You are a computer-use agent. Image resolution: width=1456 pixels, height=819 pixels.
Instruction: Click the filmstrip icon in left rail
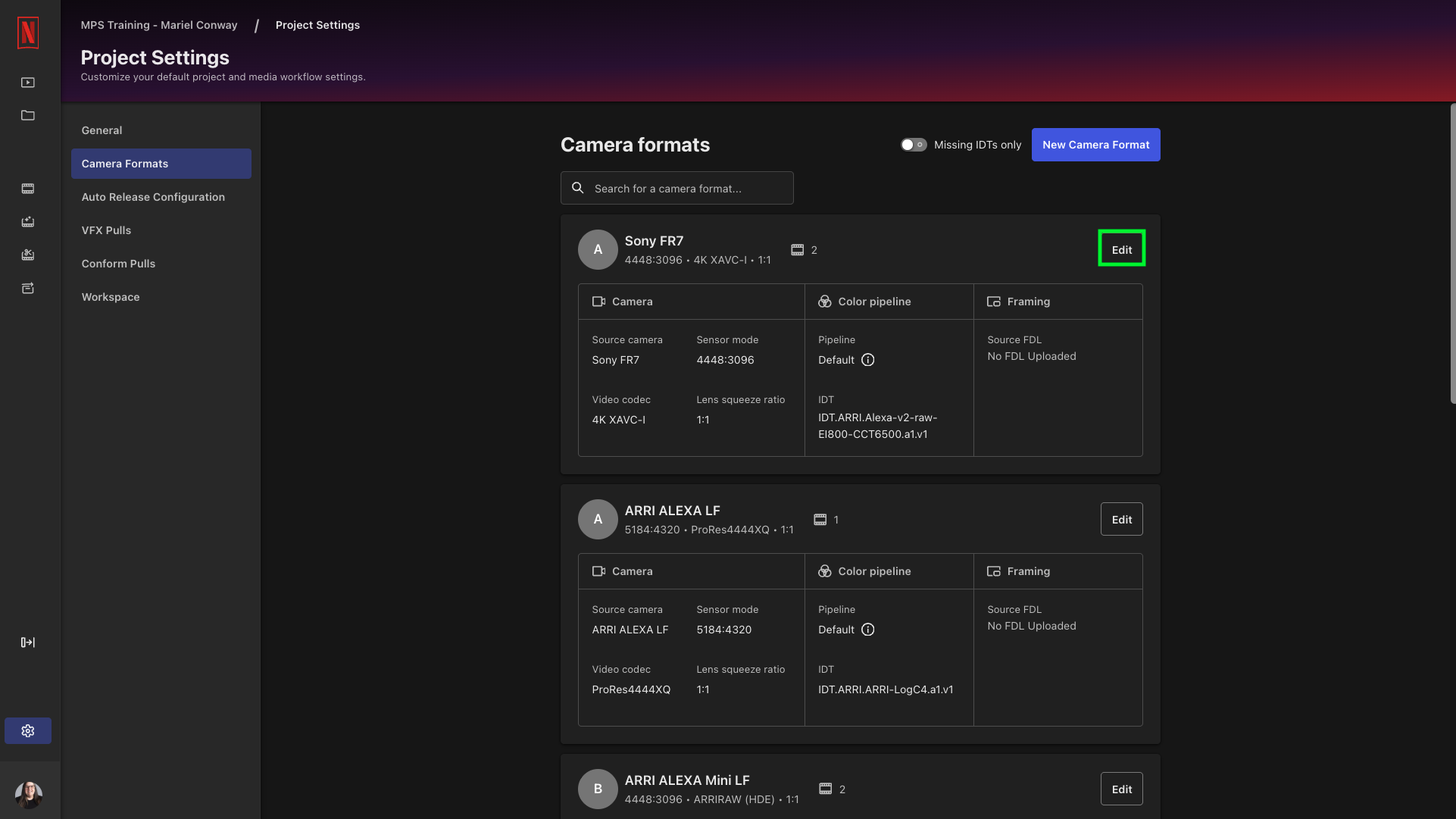(x=28, y=188)
